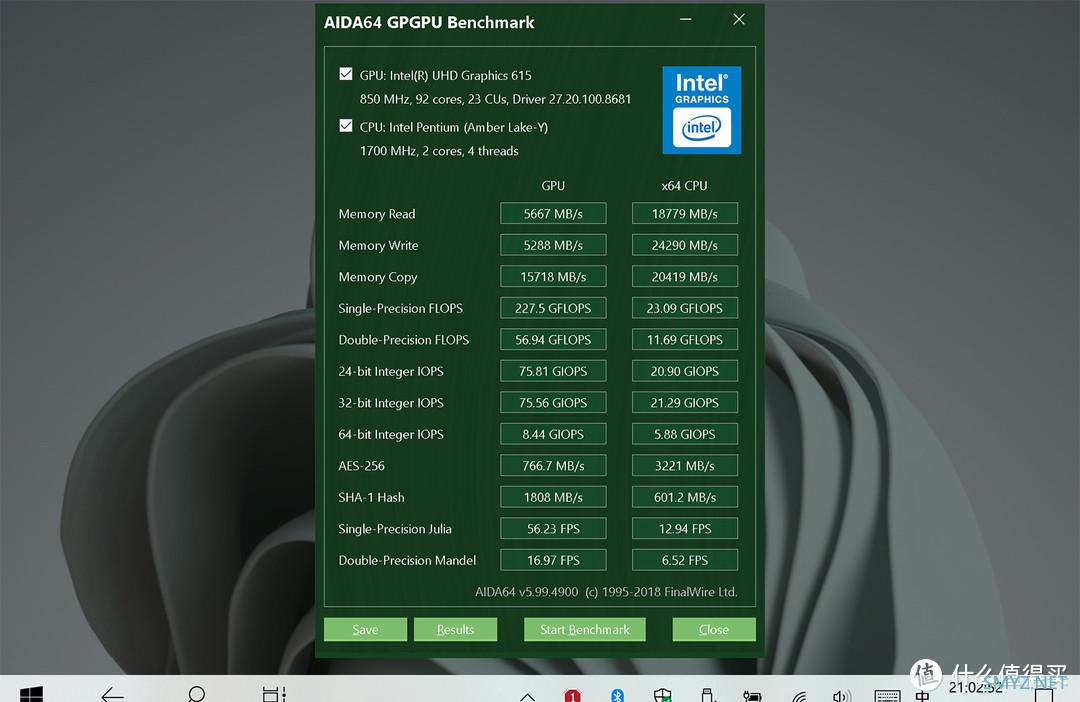Click the 11.69 GFLOPS result

685,340
